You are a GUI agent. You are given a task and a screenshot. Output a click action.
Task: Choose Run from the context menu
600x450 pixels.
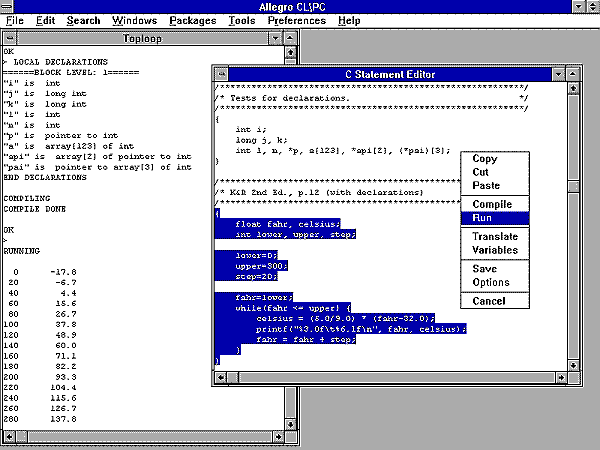coord(483,218)
